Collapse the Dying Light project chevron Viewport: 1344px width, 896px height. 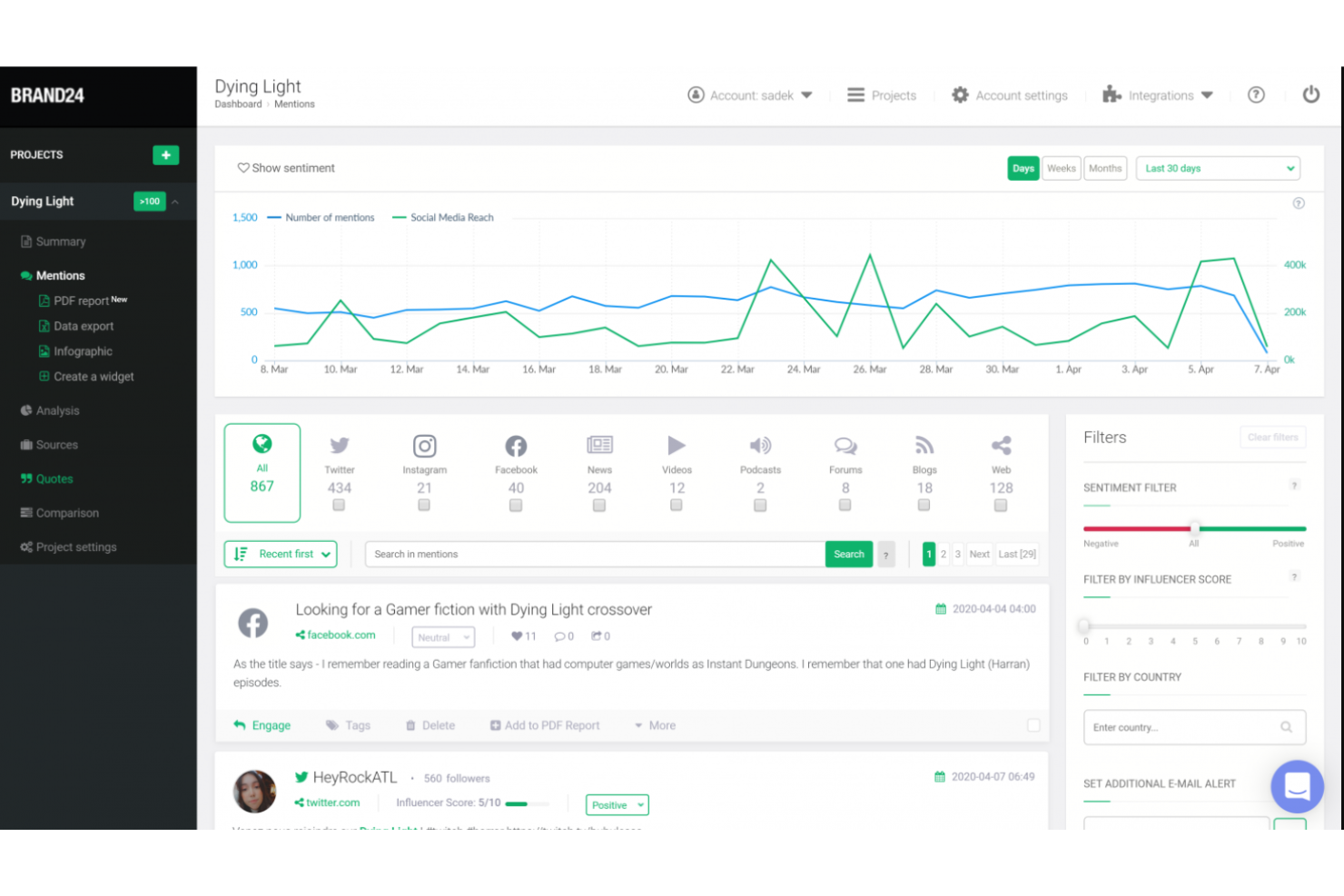175,202
